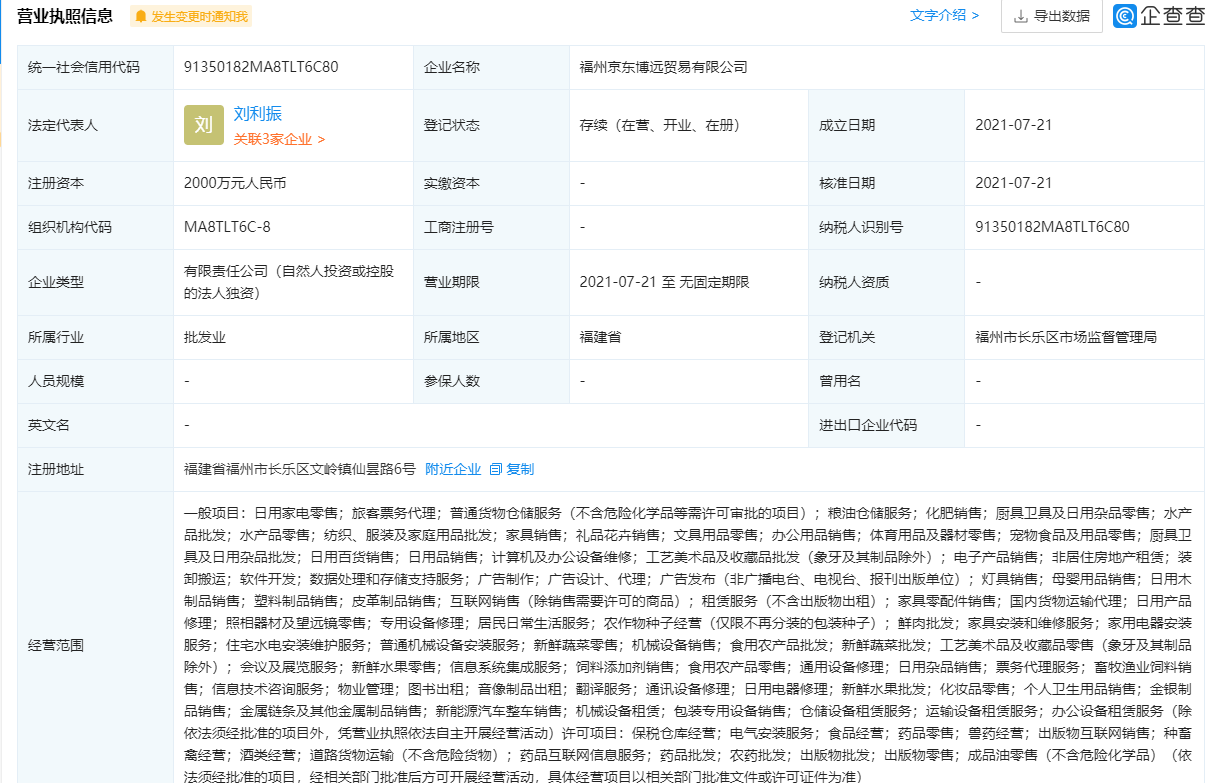1210x783 pixels.
Task: Click the 英文名 label cell
Action: (96, 425)
